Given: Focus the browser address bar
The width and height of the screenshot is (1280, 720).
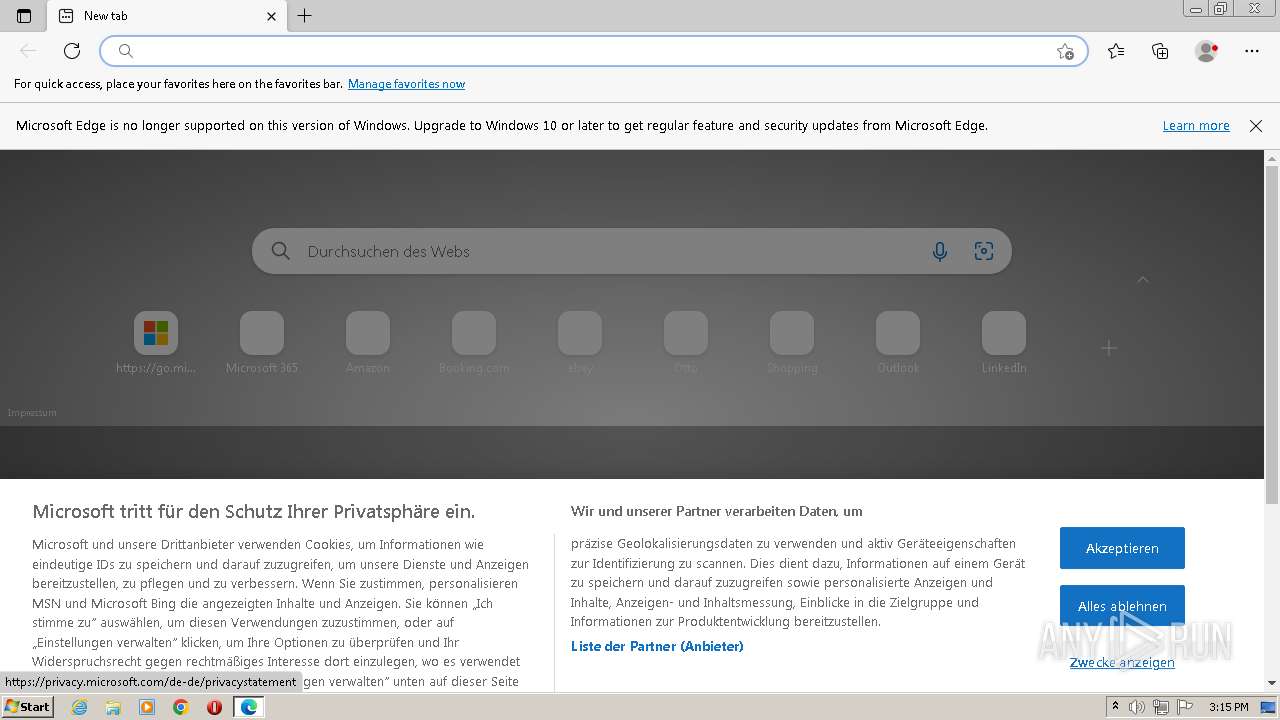Looking at the screenshot, I should click(x=594, y=51).
